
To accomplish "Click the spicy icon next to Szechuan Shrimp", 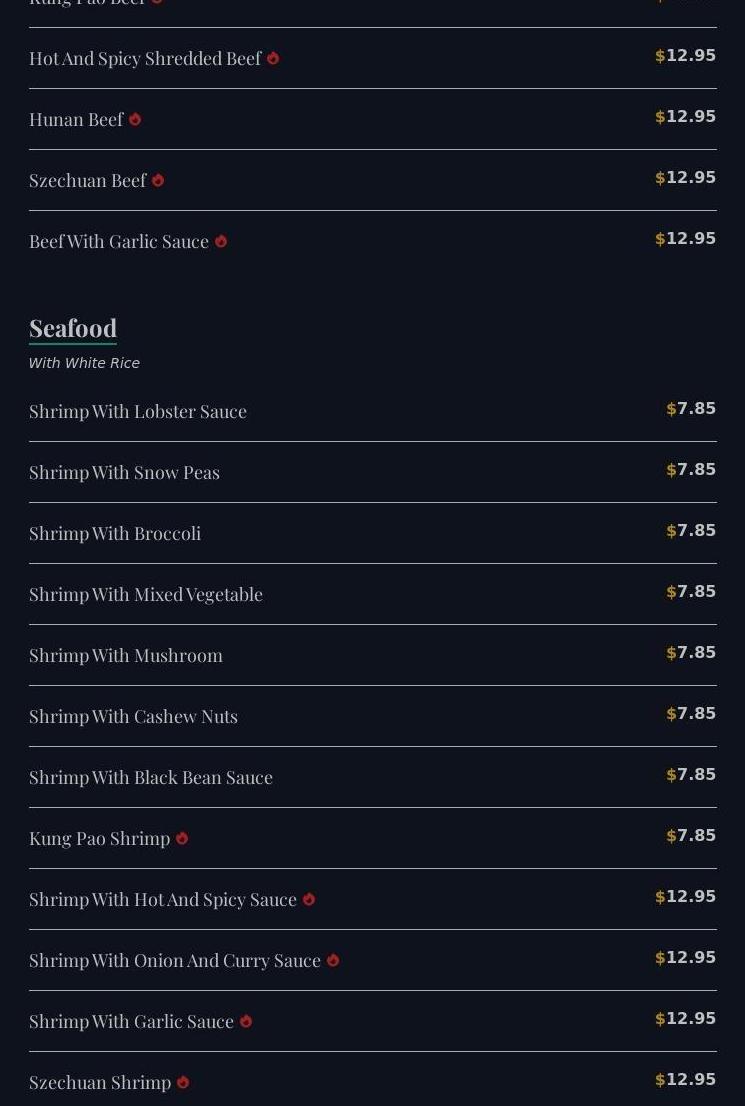I will [183, 1082].
